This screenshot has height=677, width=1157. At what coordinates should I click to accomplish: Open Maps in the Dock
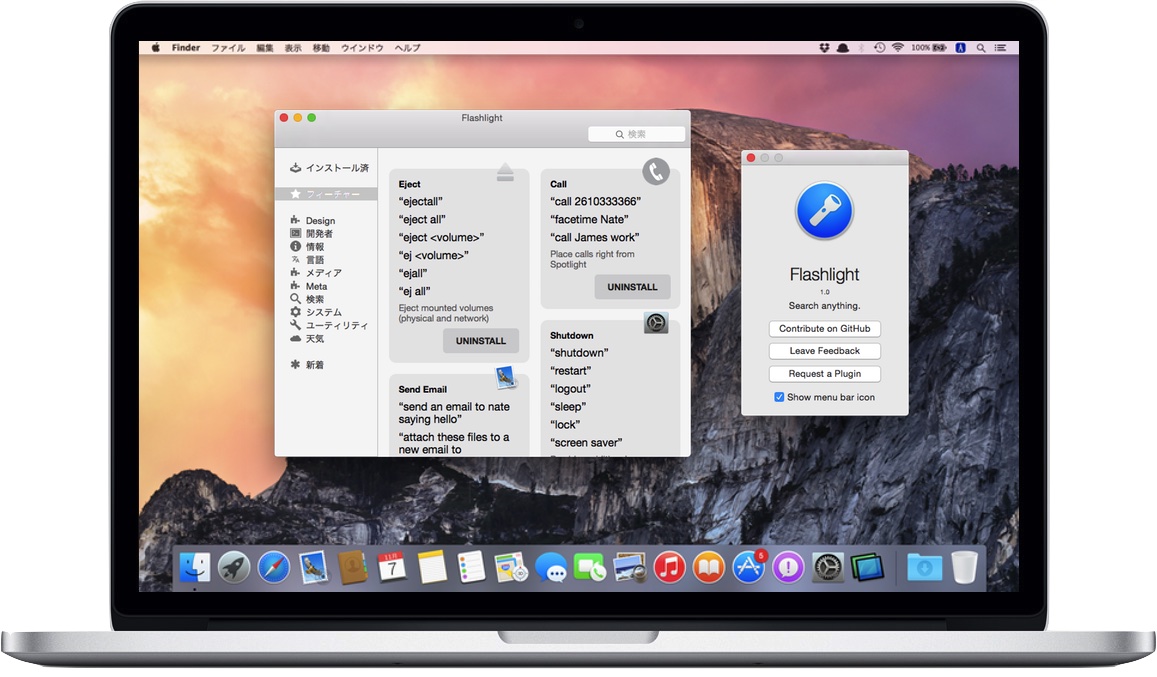(x=511, y=568)
